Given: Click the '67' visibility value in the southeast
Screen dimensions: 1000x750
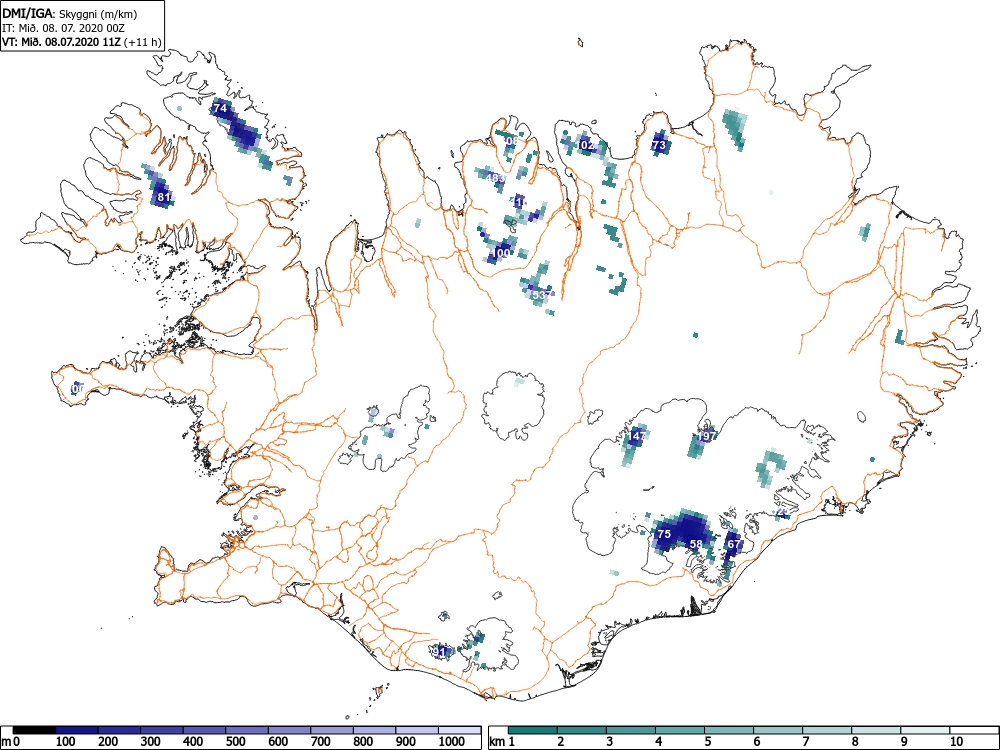Looking at the screenshot, I should tap(734, 545).
